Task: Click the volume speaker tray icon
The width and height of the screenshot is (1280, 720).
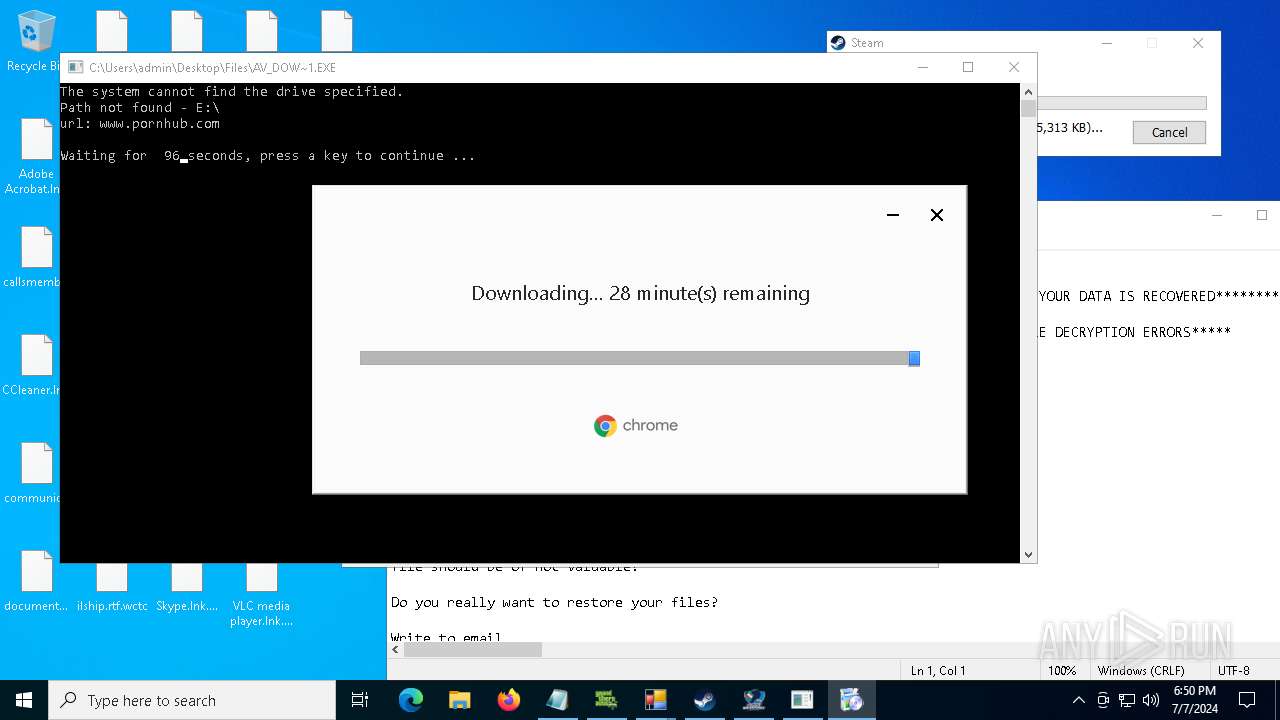Action: [1151, 700]
